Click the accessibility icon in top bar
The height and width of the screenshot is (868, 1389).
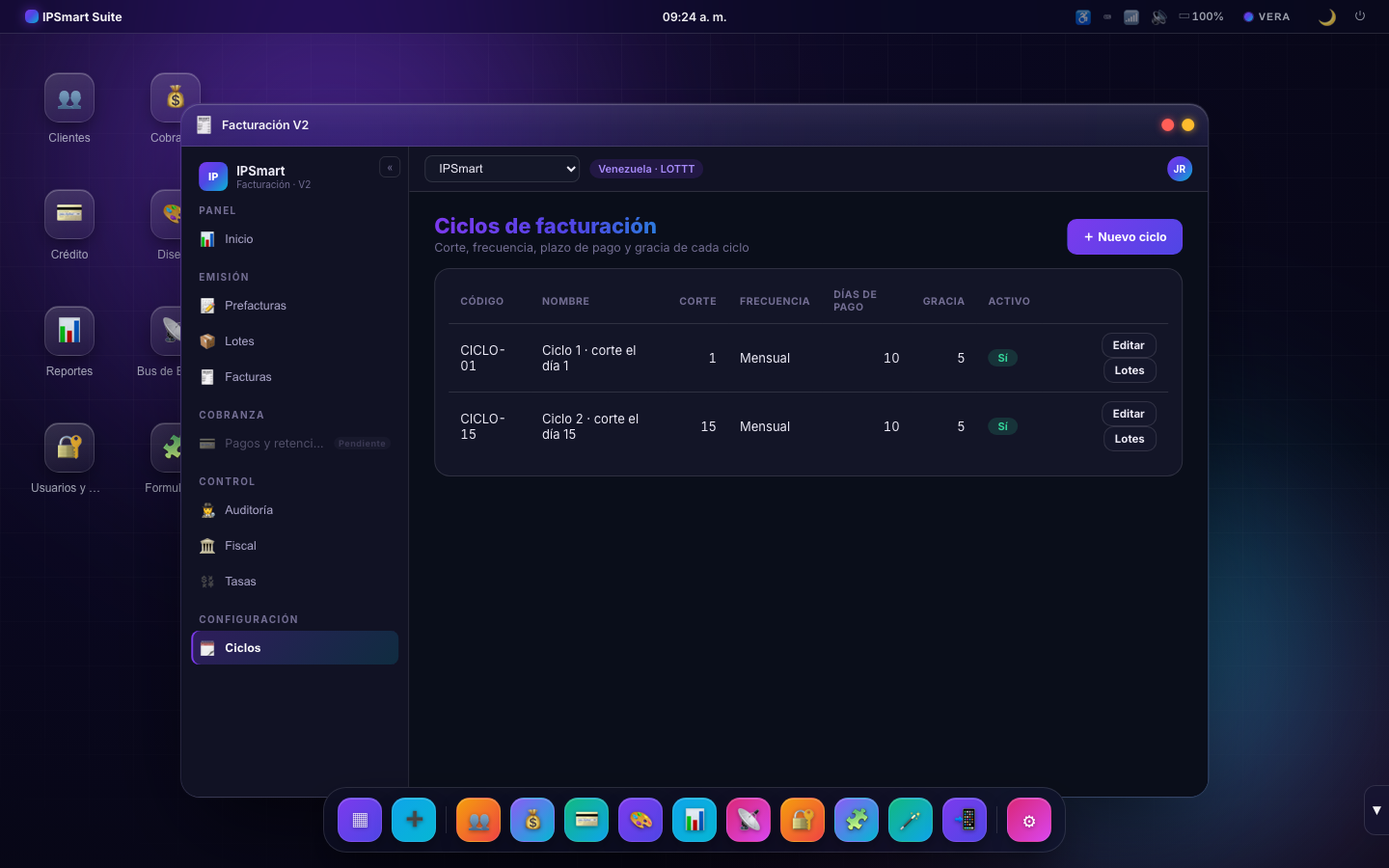pyautogui.click(x=1083, y=16)
